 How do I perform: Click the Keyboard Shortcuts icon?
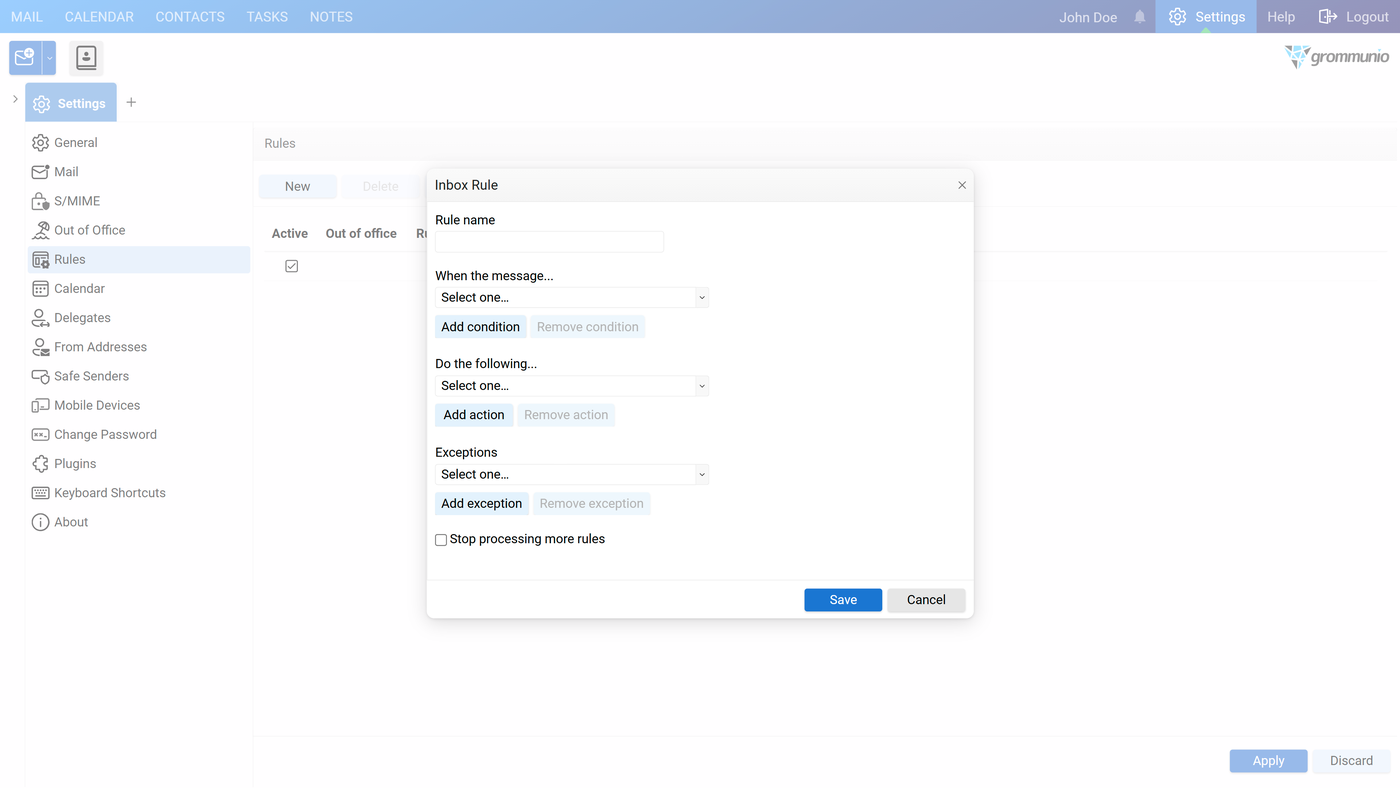pos(40,493)
